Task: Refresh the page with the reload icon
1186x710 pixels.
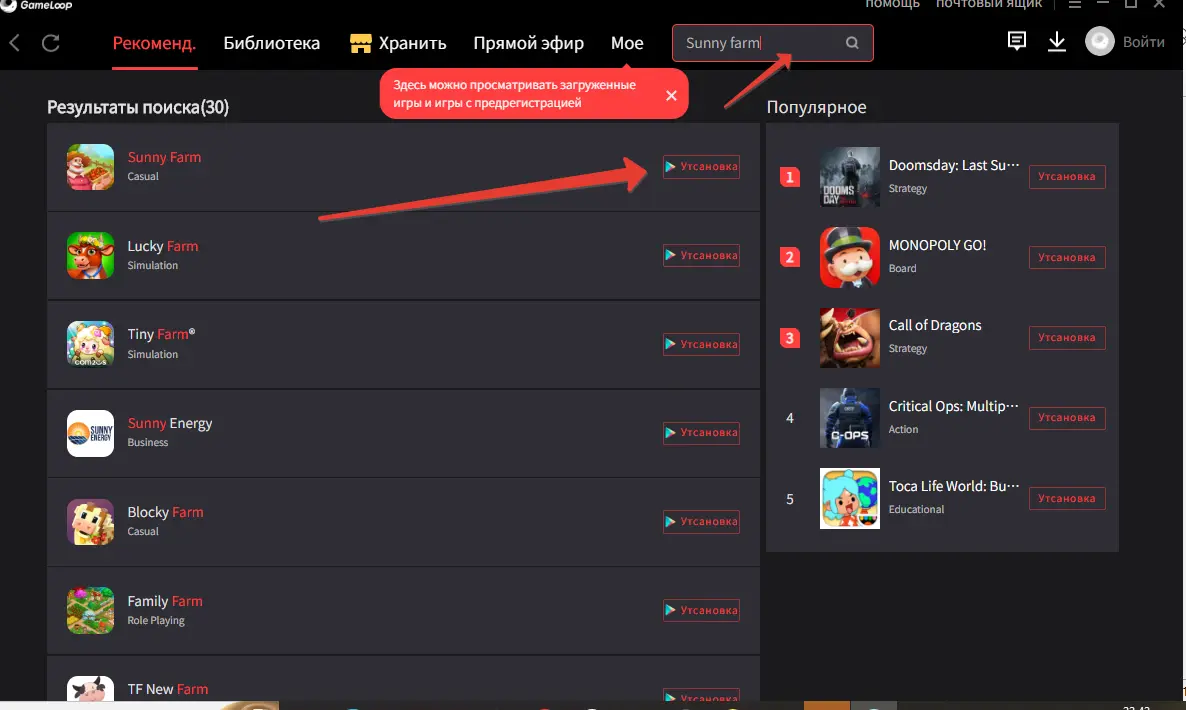Action: point(51,43)
